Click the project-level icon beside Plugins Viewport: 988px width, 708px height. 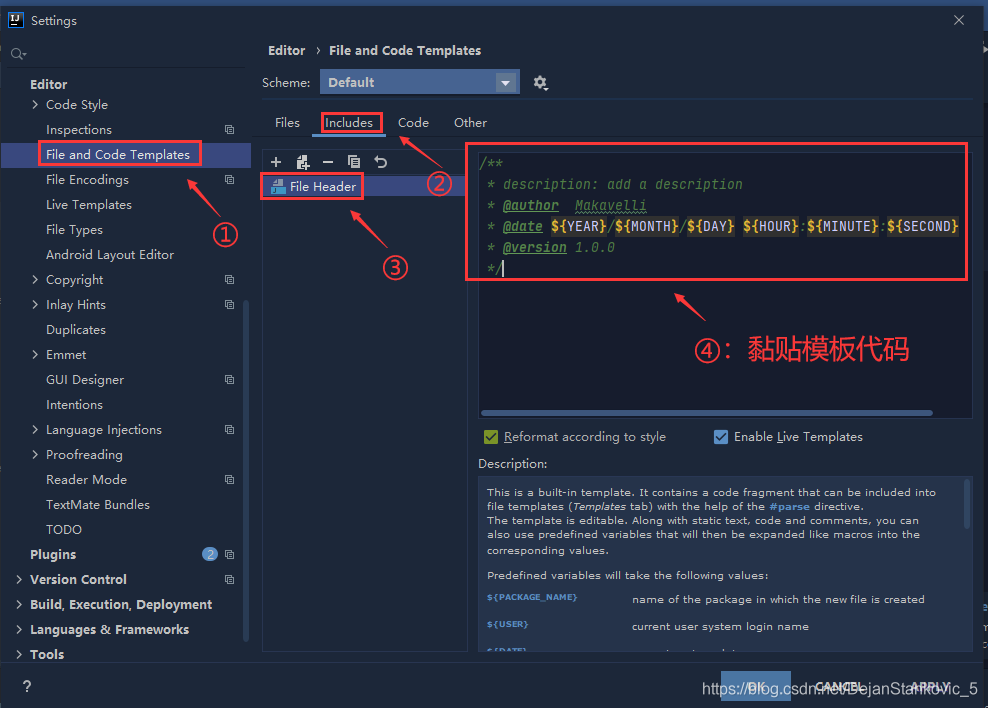229,554
